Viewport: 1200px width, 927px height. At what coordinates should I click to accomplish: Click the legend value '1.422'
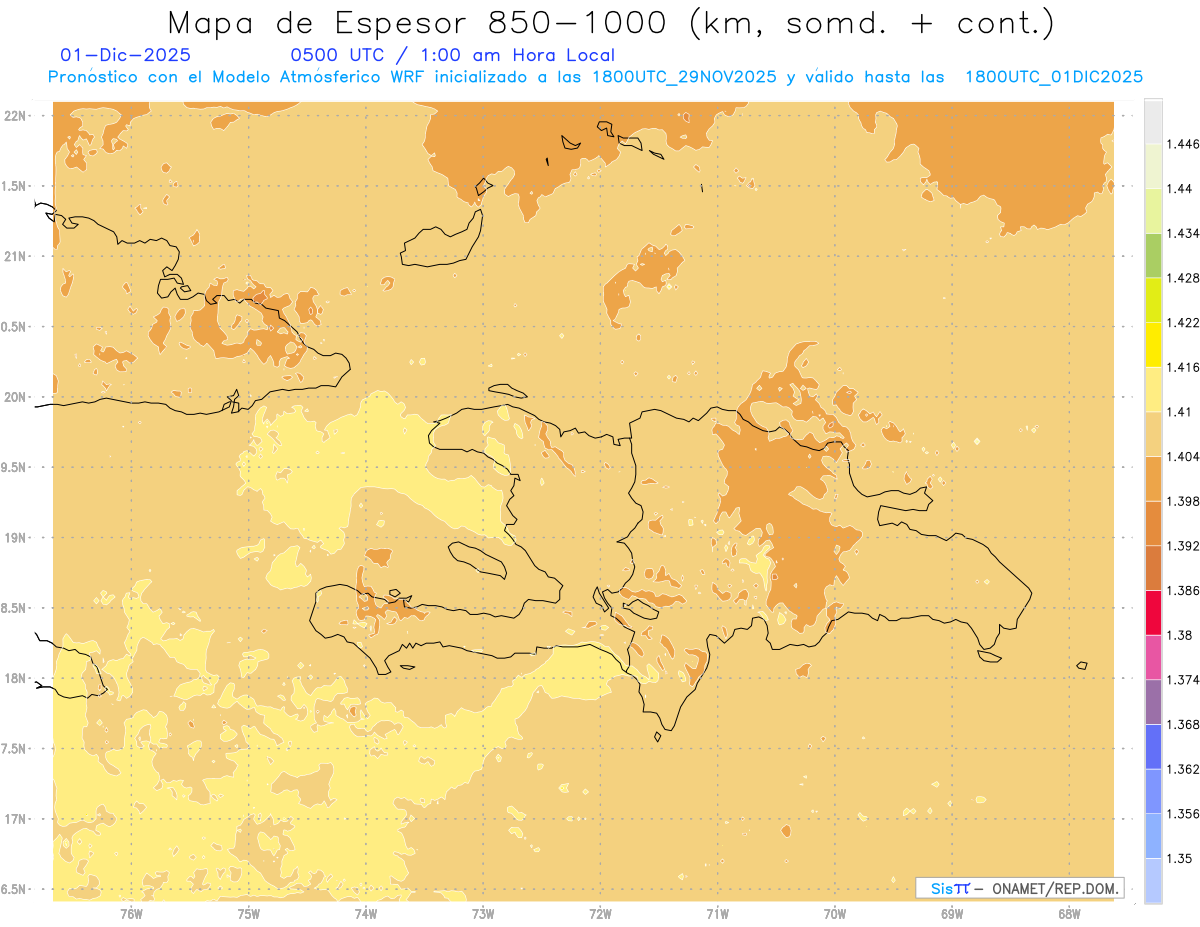[x=1183, y=322]
